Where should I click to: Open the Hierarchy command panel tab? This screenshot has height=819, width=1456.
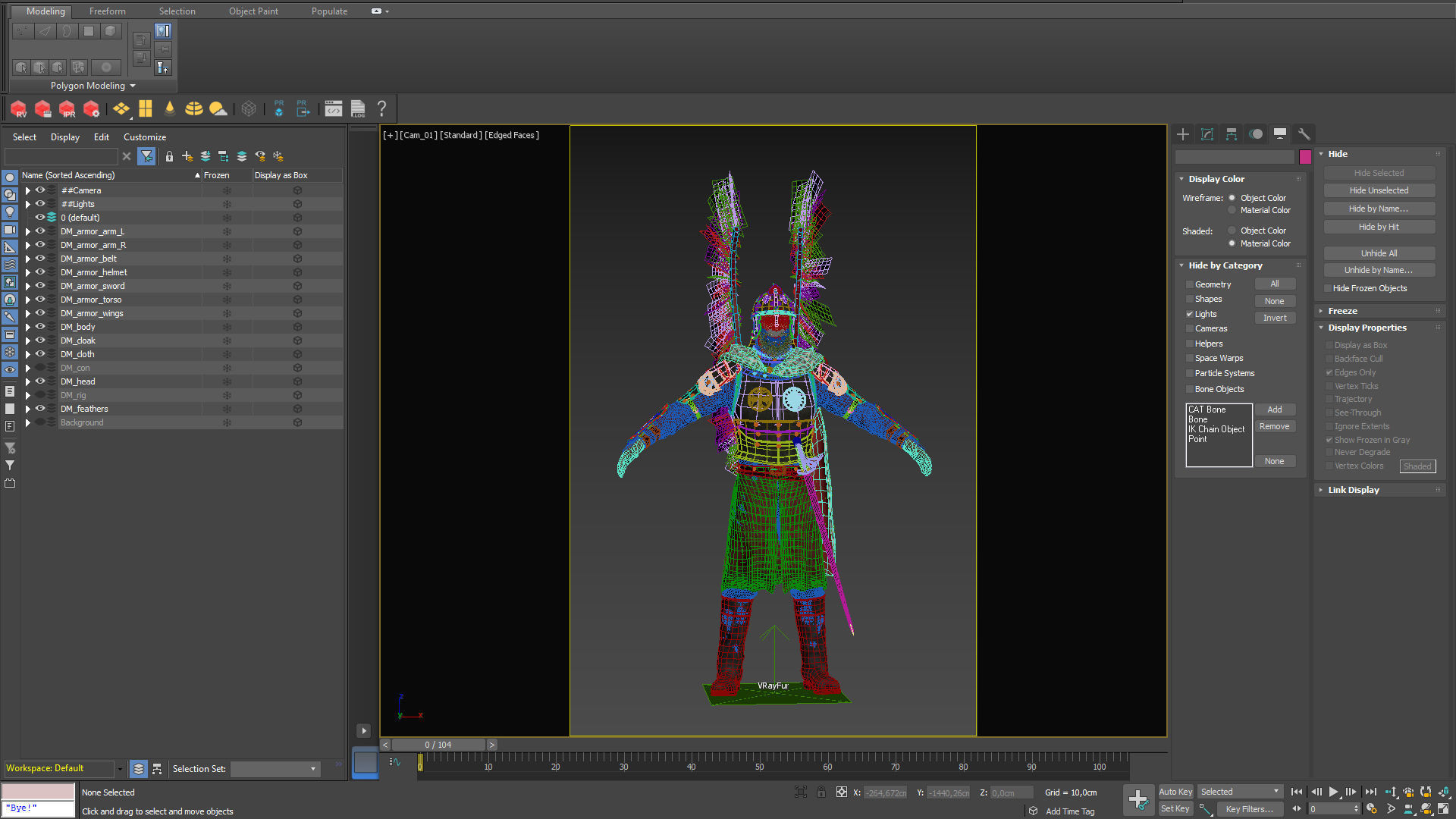tap(1232, 134)
